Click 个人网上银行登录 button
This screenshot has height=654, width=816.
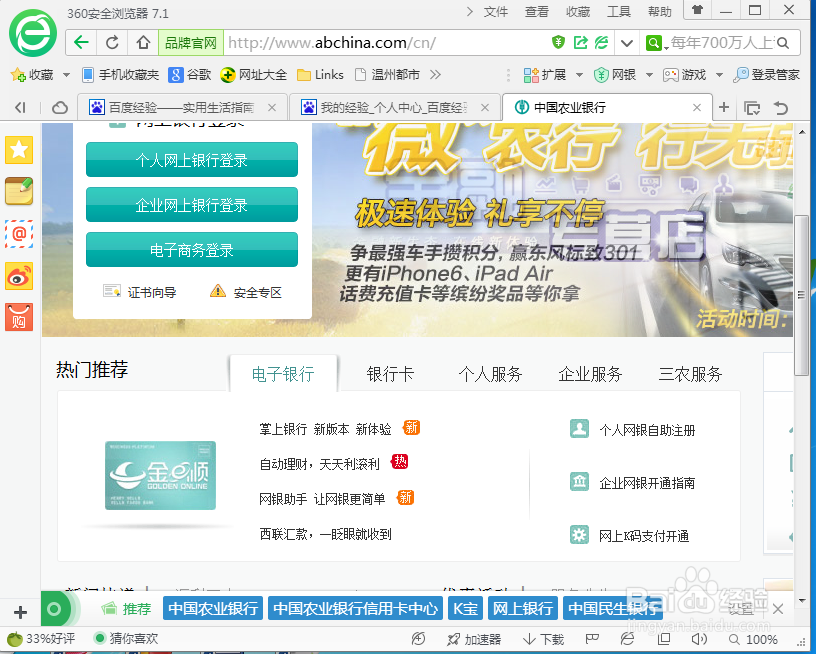192,160
